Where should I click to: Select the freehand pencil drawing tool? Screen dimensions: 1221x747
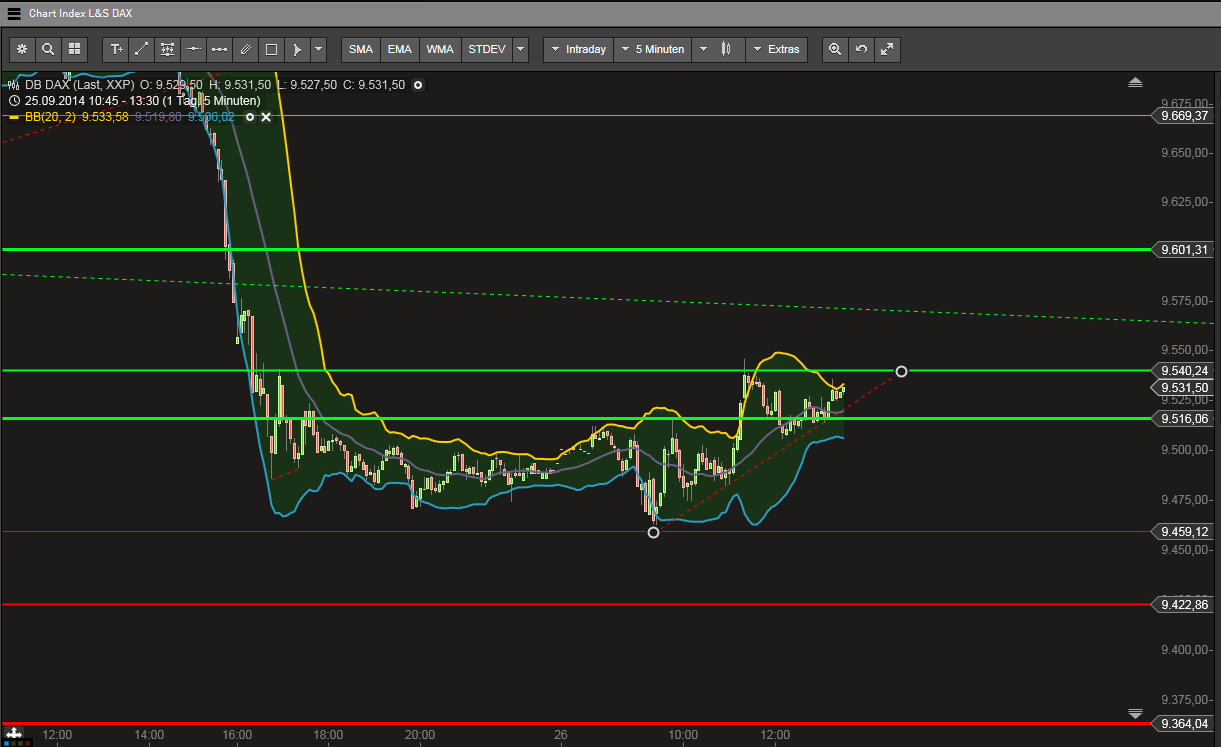click(x=245, y=48)
